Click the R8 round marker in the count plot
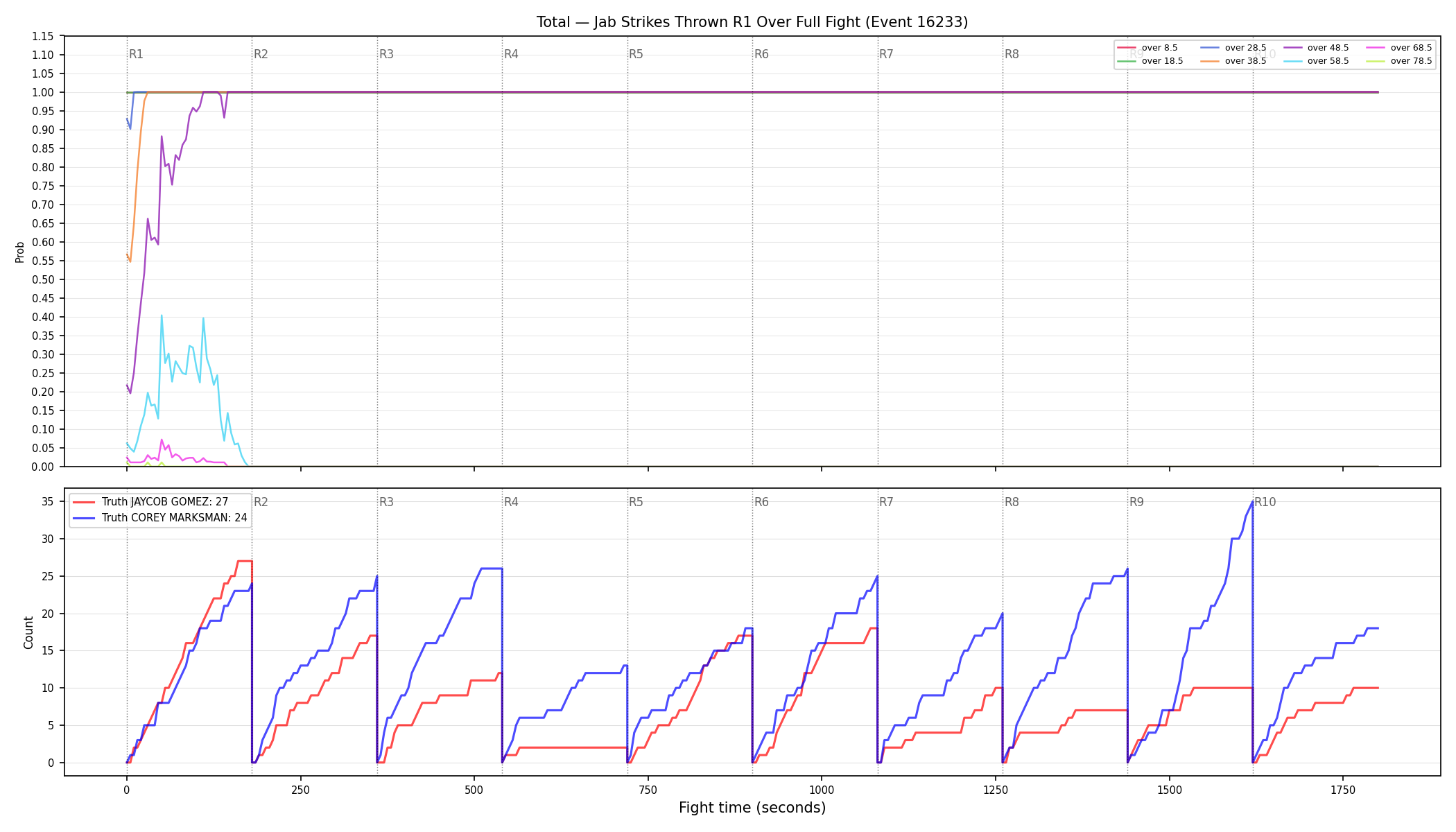 (1012, 502)
